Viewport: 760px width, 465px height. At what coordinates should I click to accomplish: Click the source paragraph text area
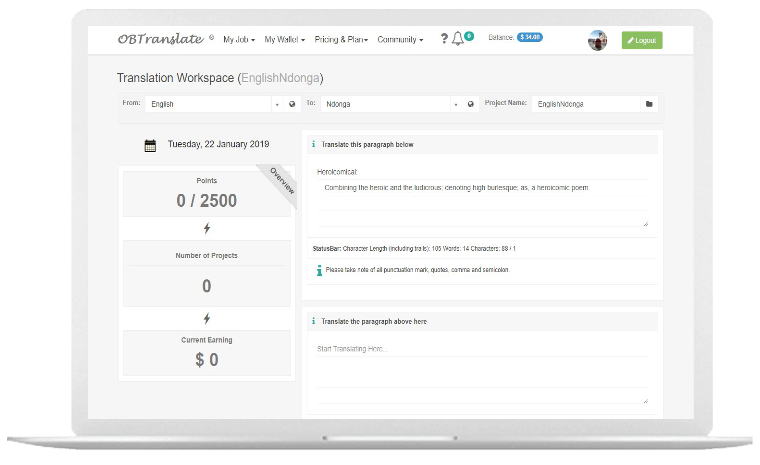point(482,203)
